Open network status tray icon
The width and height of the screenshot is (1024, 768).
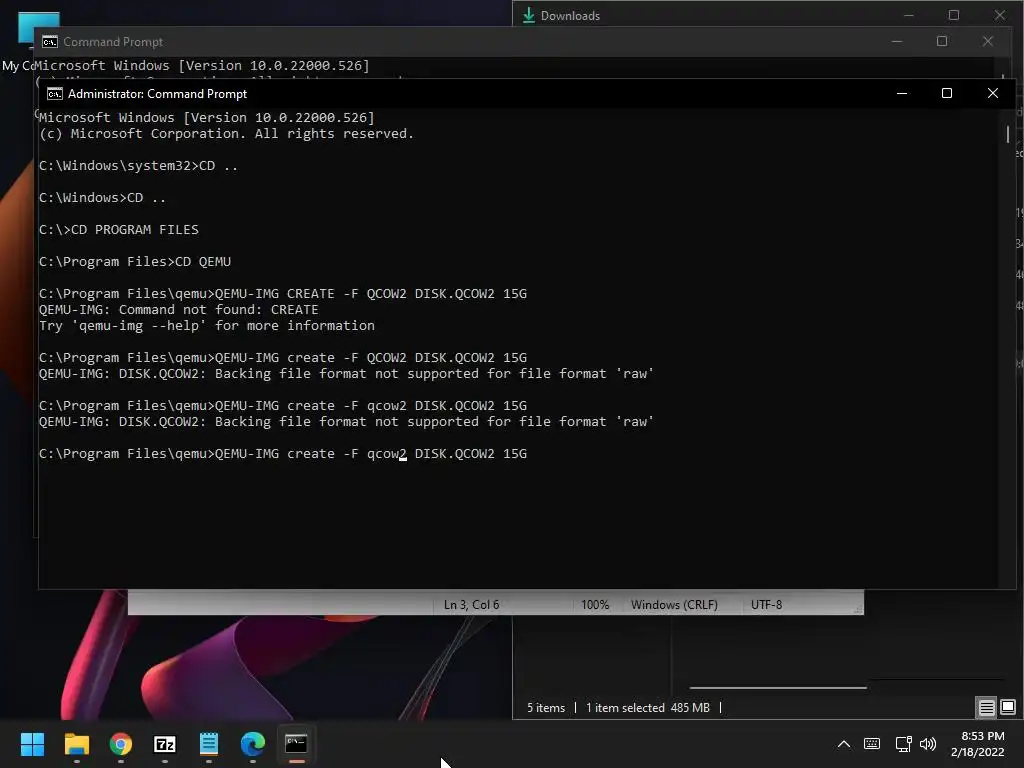[903, 744]
